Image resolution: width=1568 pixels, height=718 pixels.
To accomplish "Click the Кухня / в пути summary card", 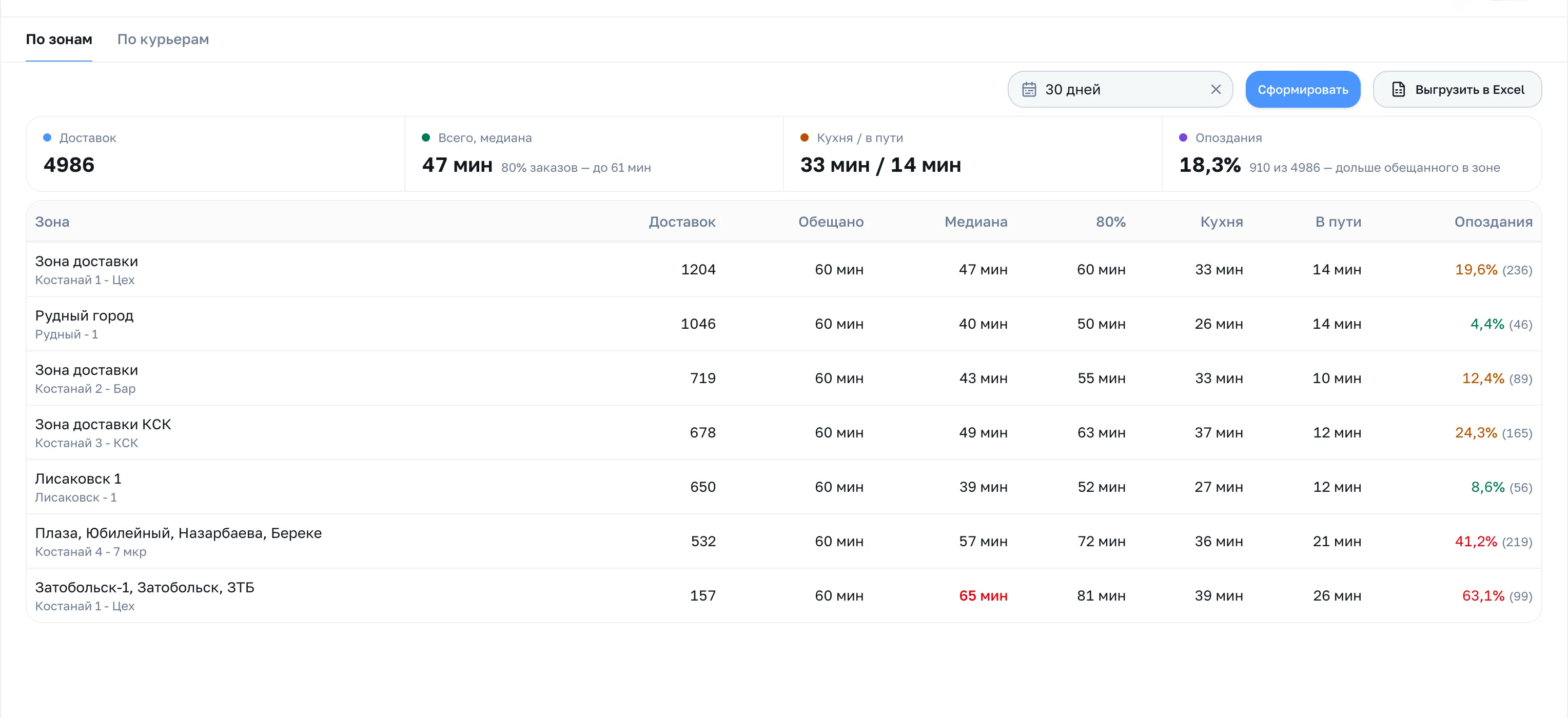I will pos(973,154).
